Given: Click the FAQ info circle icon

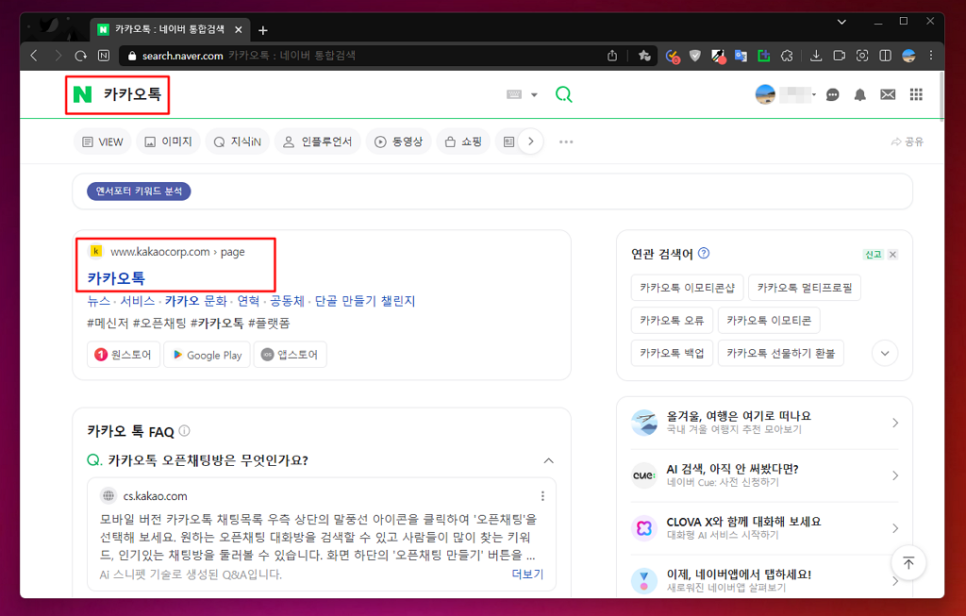Looking at the screenshot, I should 184,431.
